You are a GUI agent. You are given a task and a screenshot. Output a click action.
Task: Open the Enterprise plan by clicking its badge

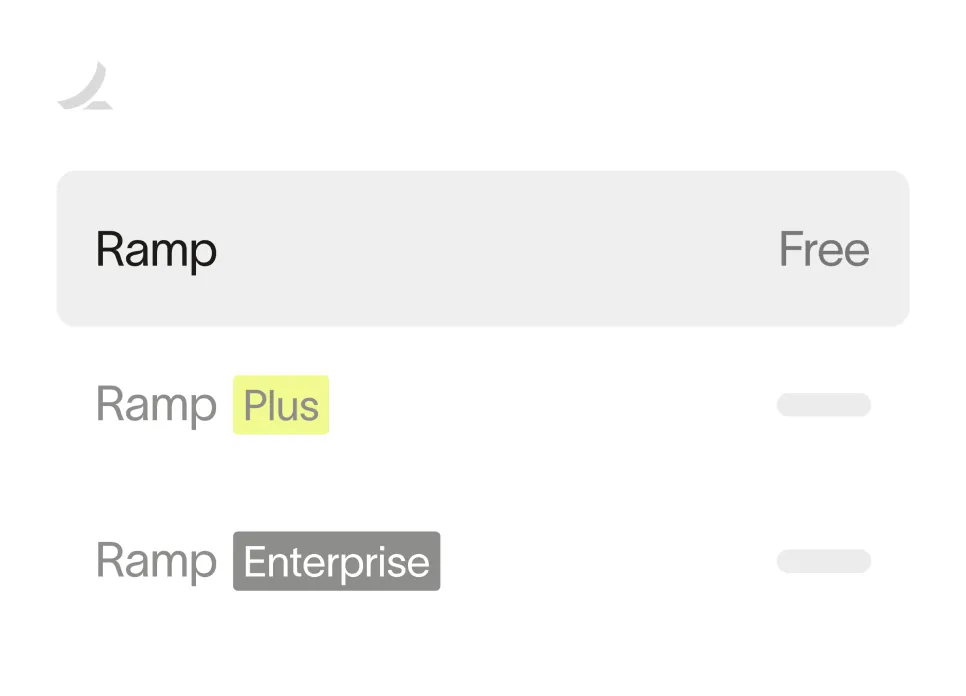pyautogui.click(x=336, y=561)
